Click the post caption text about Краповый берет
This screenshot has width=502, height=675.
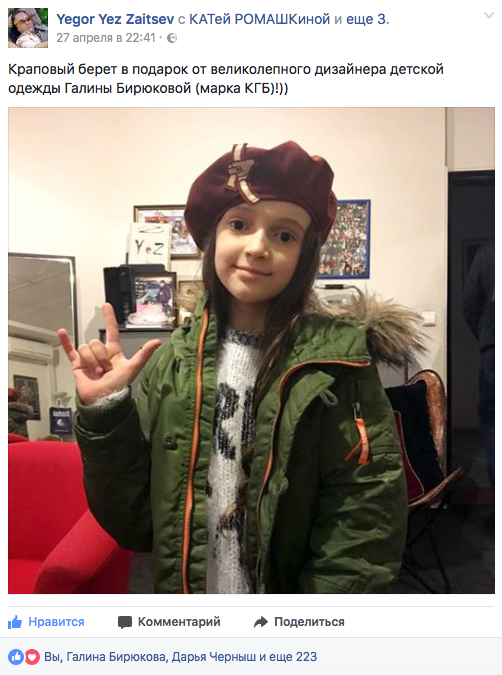tap(226, 78)
